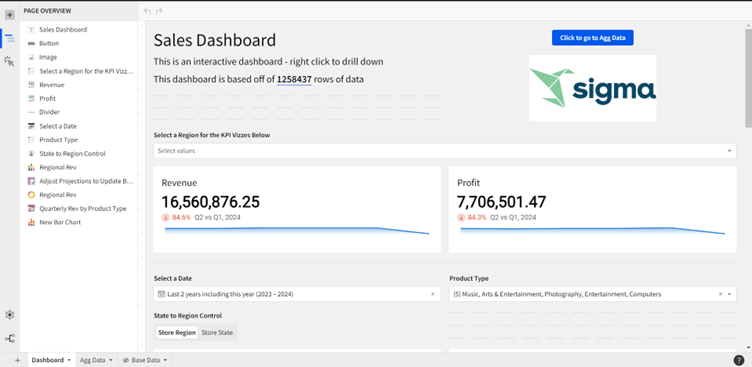Click the undo arrow in top toolbar
The image size is (752, 367).
click(x=147, y=11)
